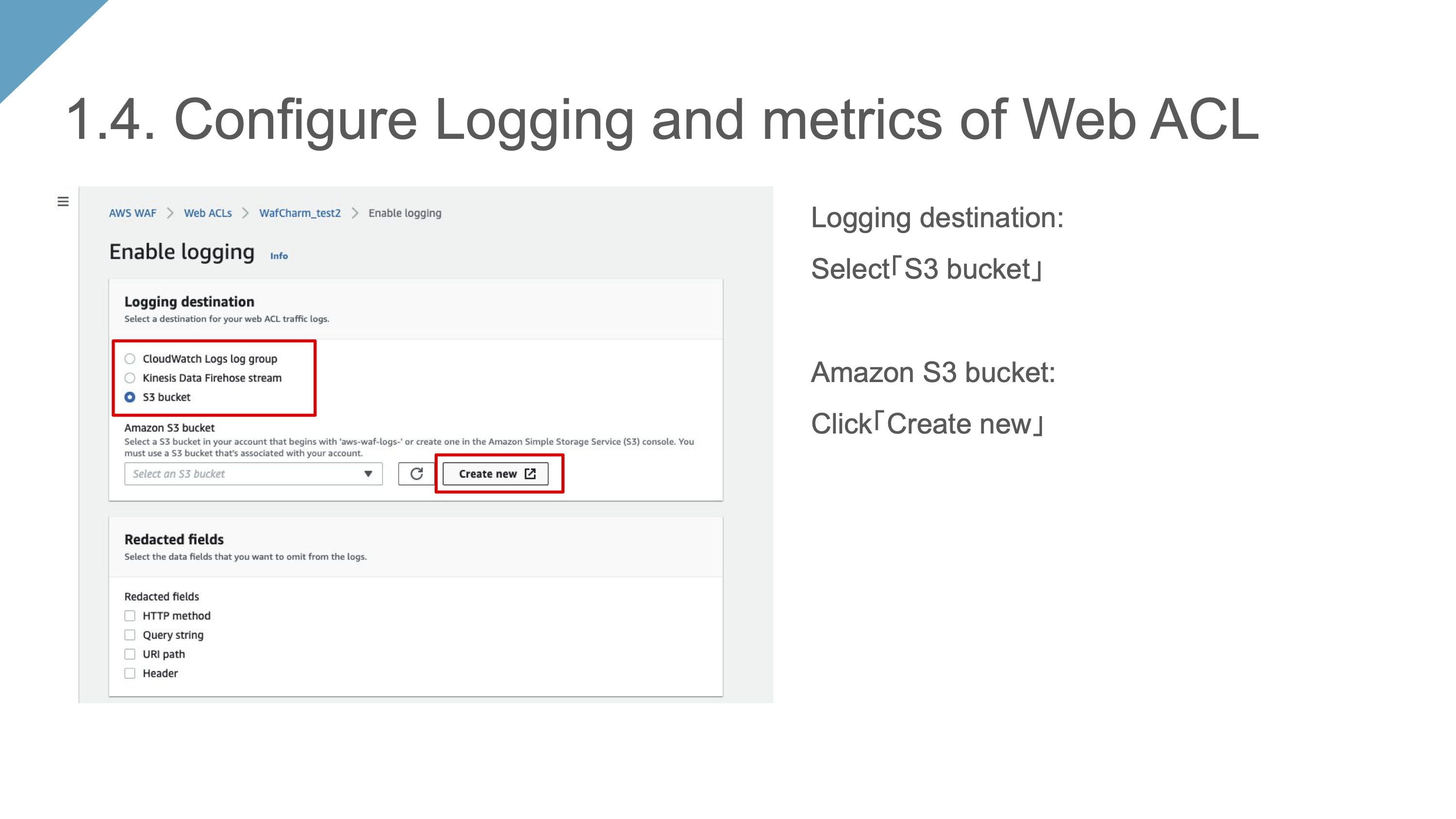
Task: Click breadcrumb chevron before Enable logging
Action: (x=355, y=213)
